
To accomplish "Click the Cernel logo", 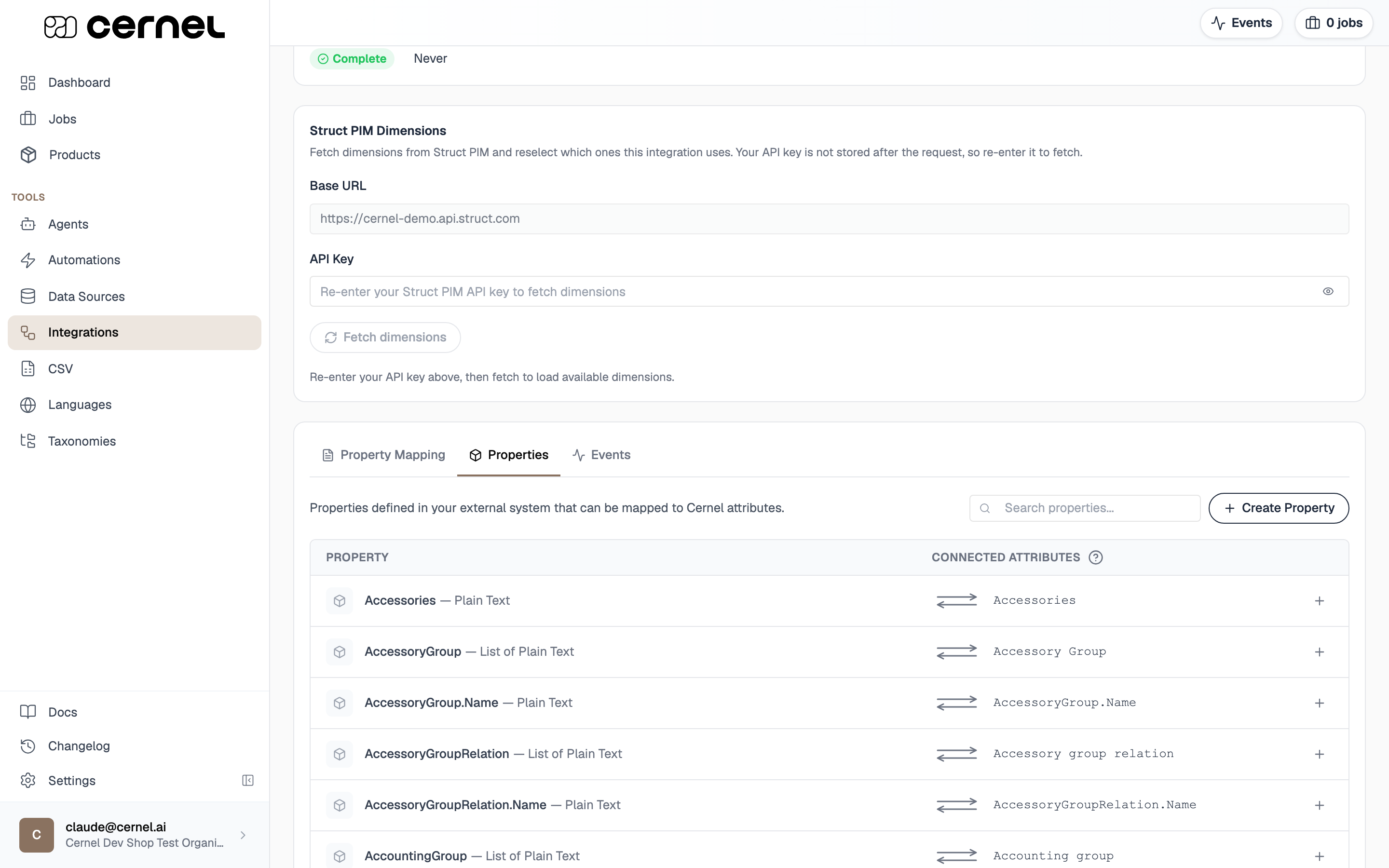I will [134, 27].
